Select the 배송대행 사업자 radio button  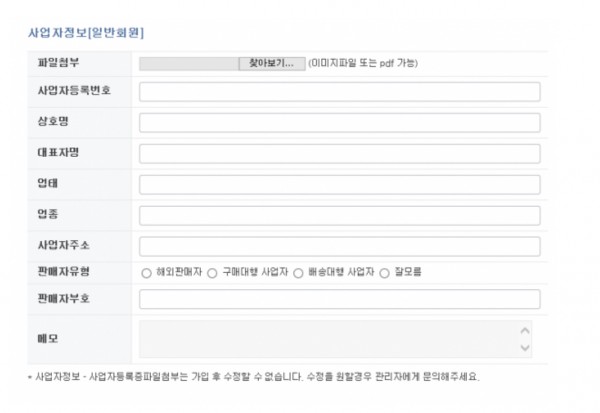click(298, 273)
